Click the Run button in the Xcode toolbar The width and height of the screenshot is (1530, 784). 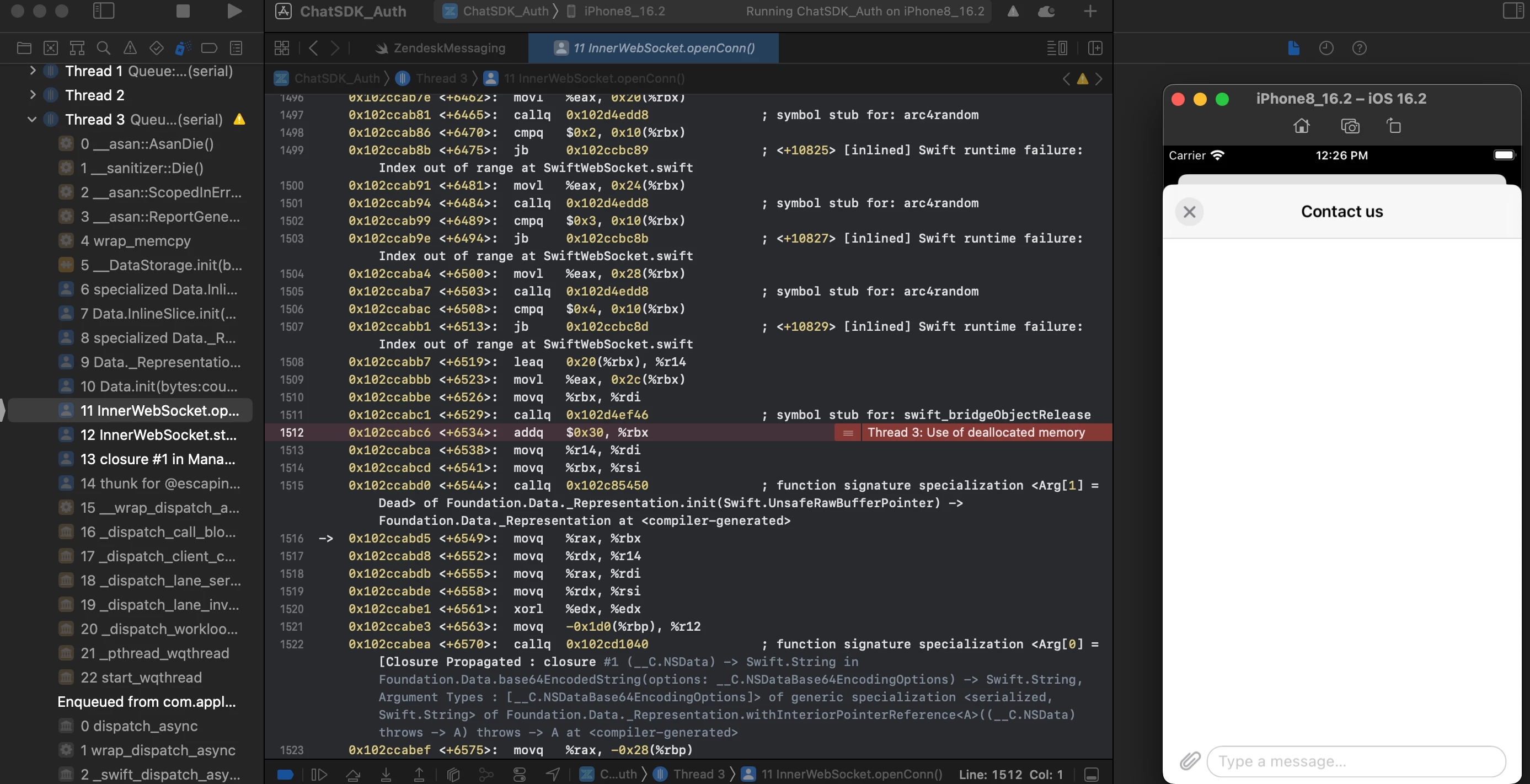click(234, 10)
